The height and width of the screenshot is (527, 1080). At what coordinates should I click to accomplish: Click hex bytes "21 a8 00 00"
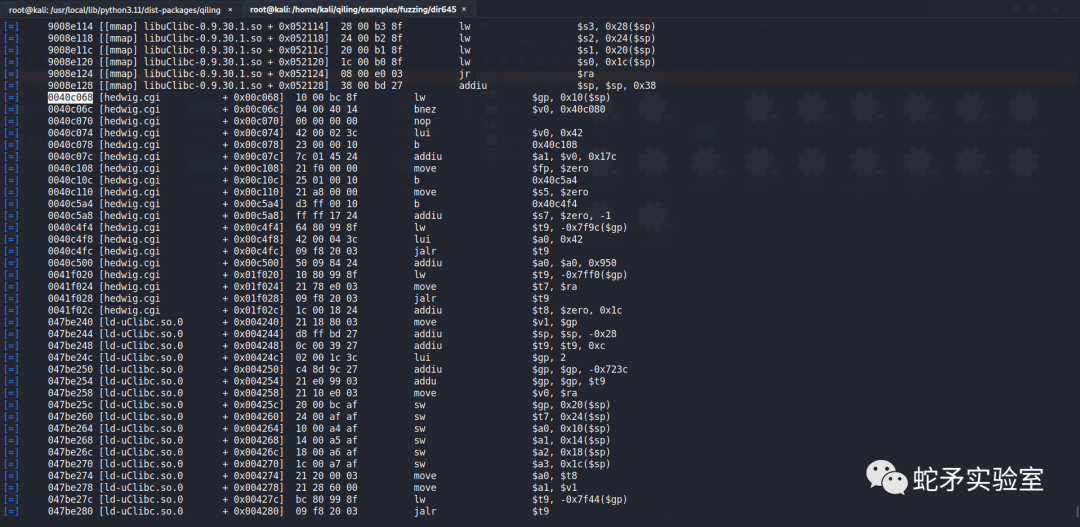(x=327, y=192)
